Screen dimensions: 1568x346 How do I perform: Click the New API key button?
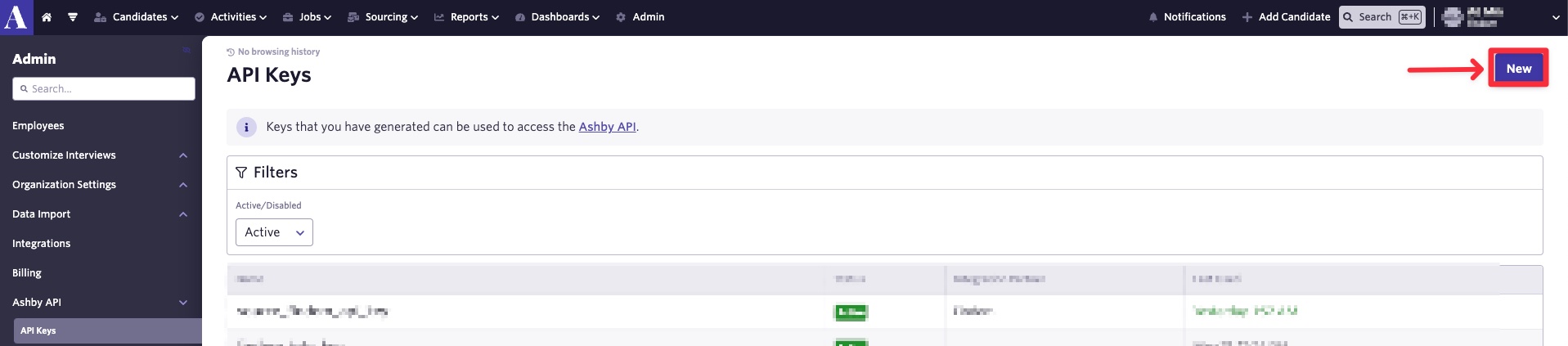[x=1518, y=69]
